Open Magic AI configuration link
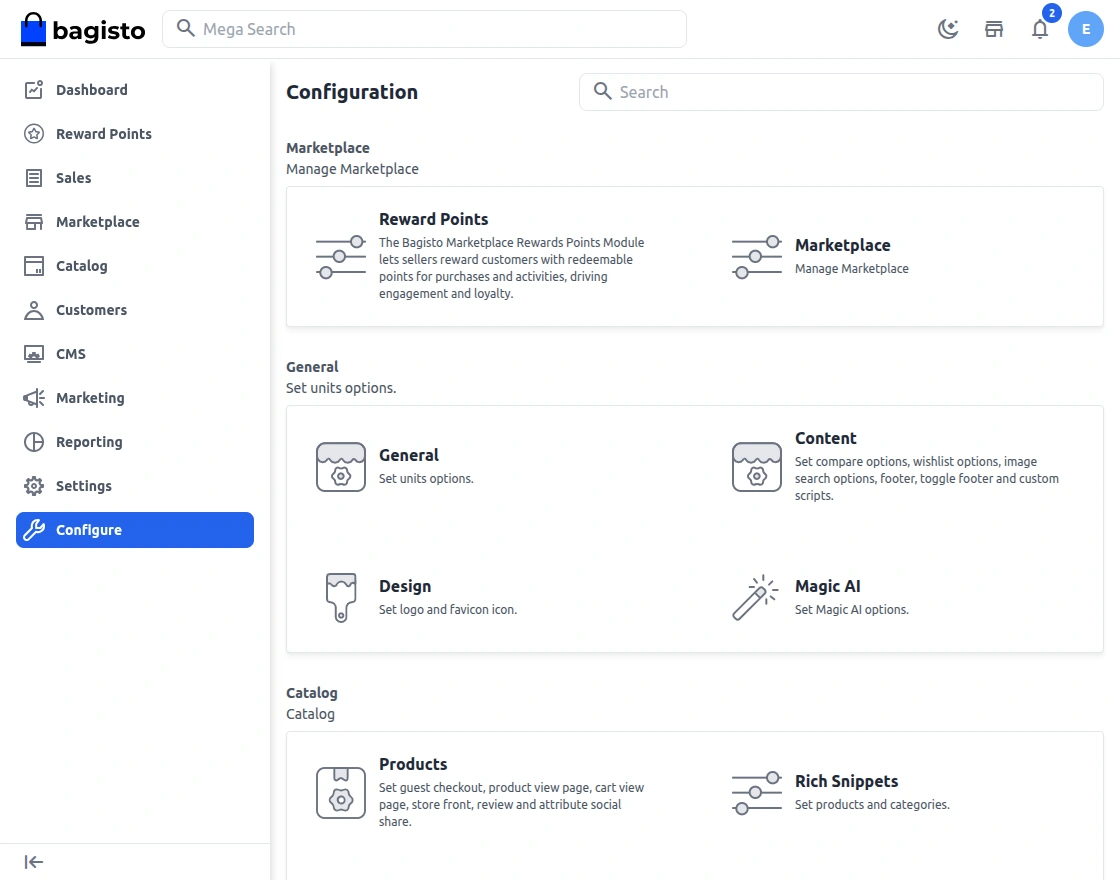Image resolution: width=1120 pixels, height=880 pixels. pyautogui.click(x=828, y=586)
